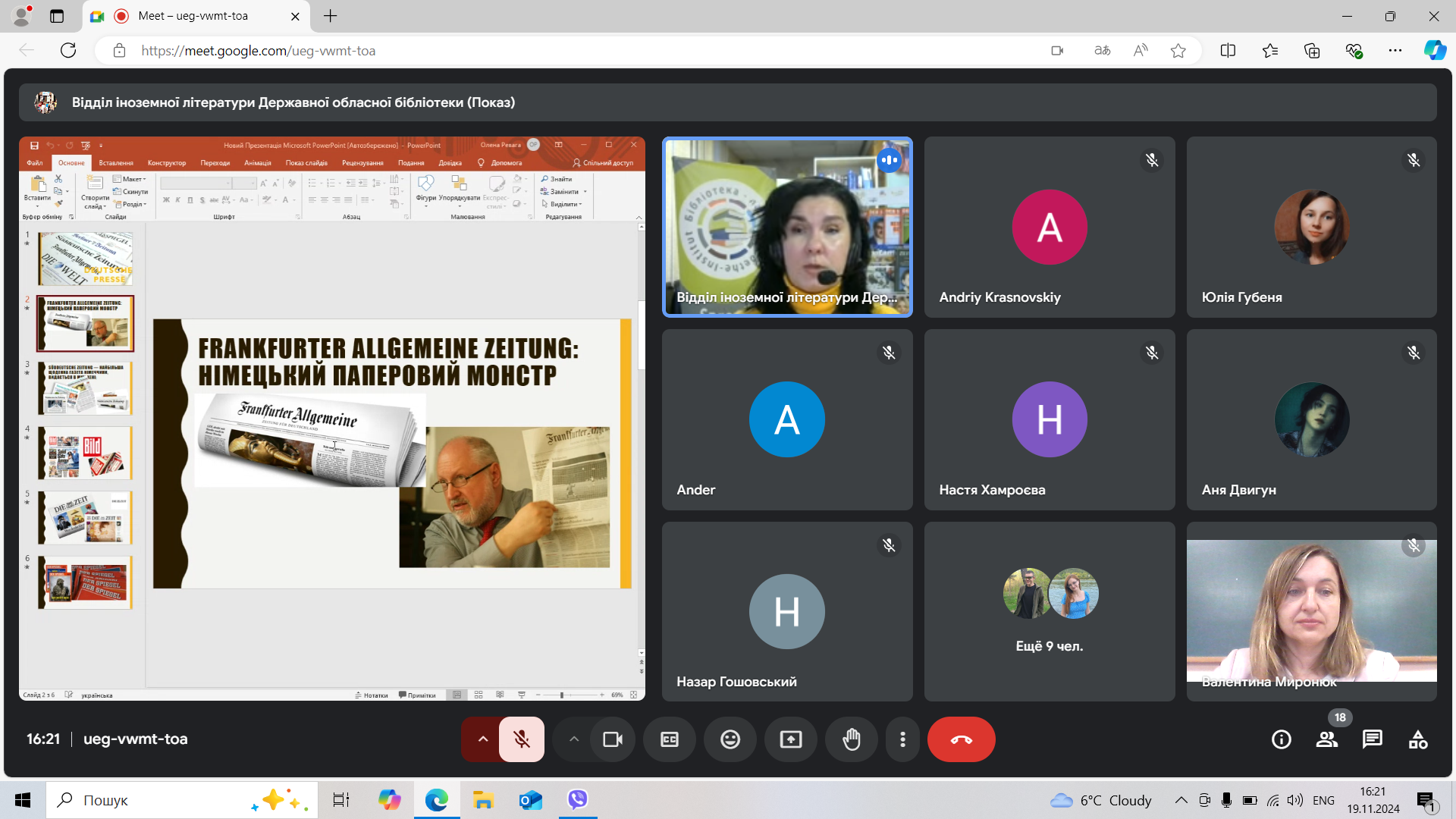
Task: Open the Edge split screen icon
Action: pos(1228,51)
